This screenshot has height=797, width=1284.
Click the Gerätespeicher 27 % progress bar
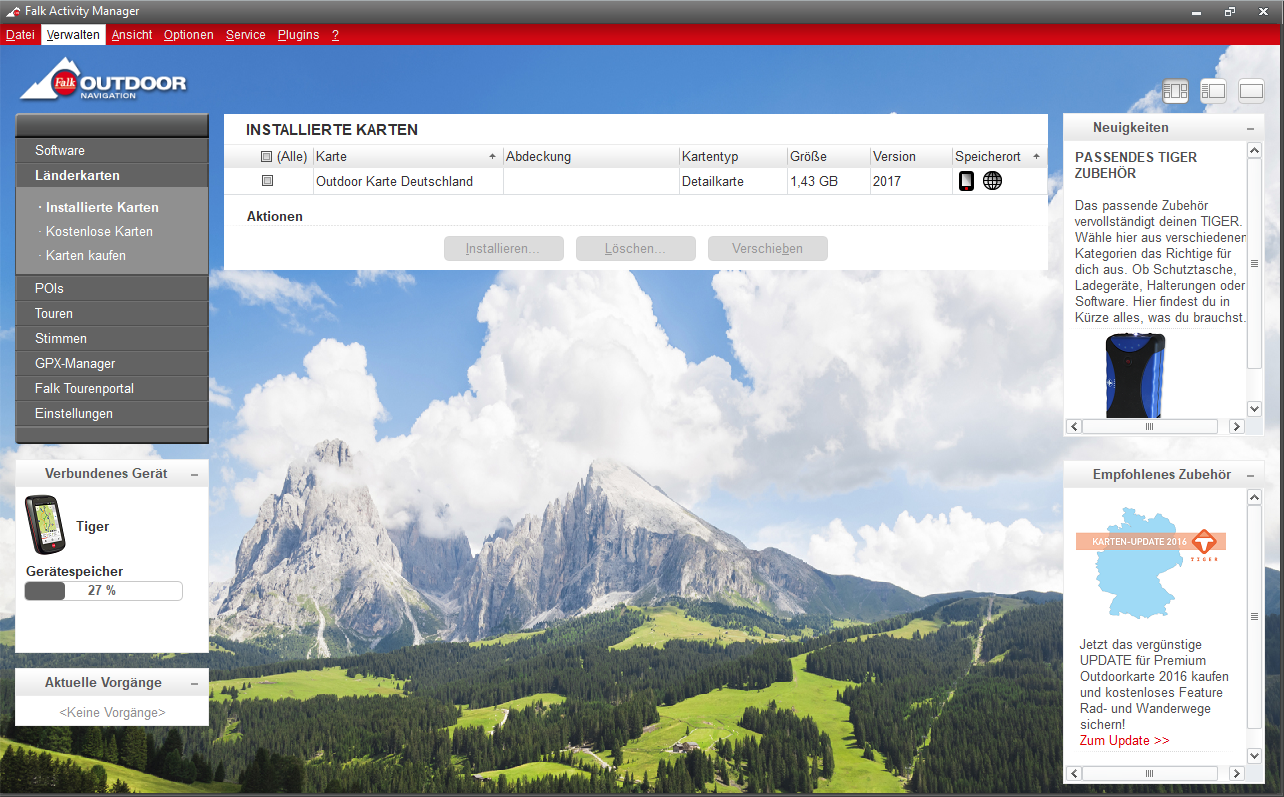point(103,591)
